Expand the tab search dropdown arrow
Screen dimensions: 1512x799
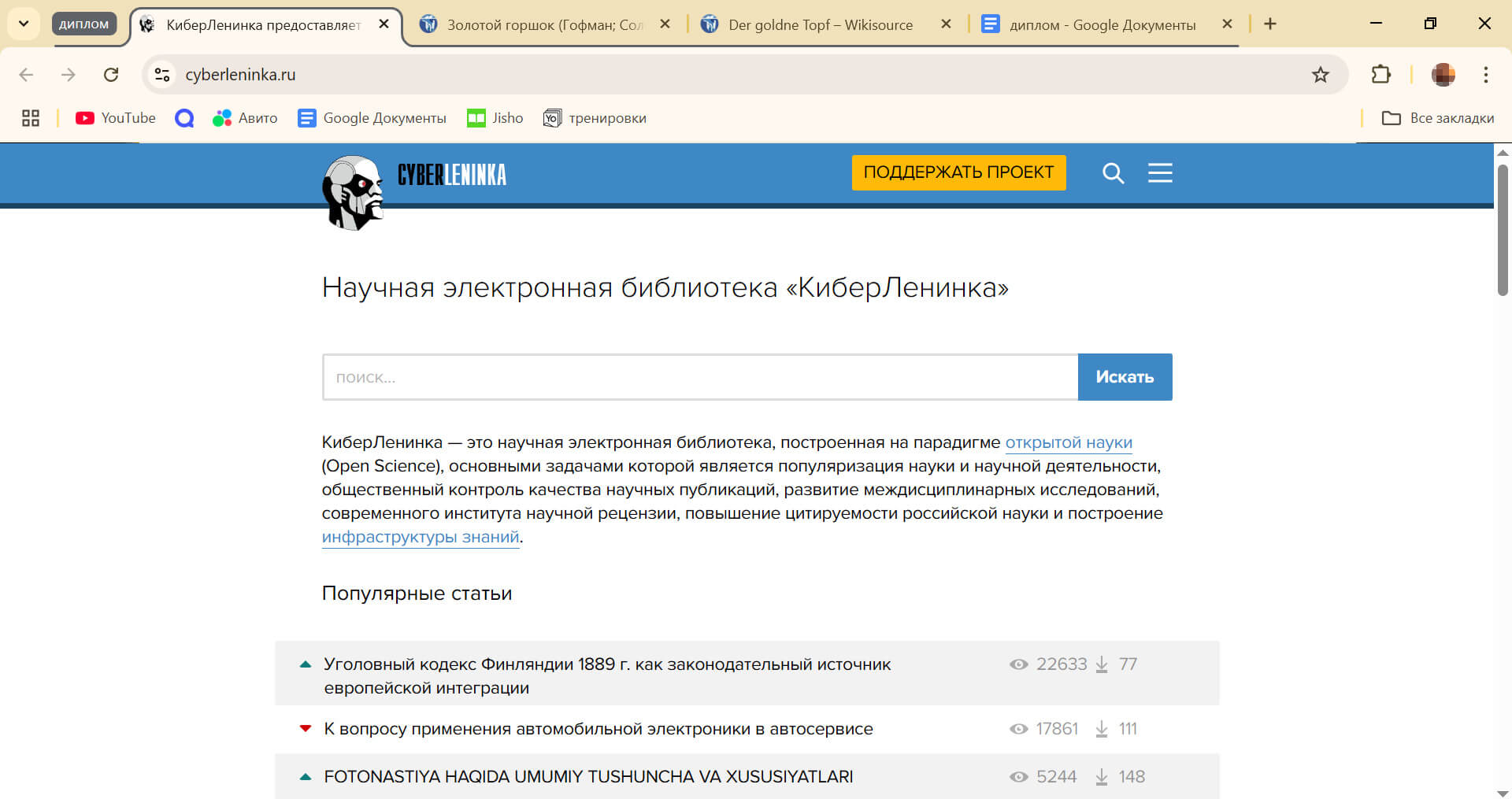(x=24, y=24)
